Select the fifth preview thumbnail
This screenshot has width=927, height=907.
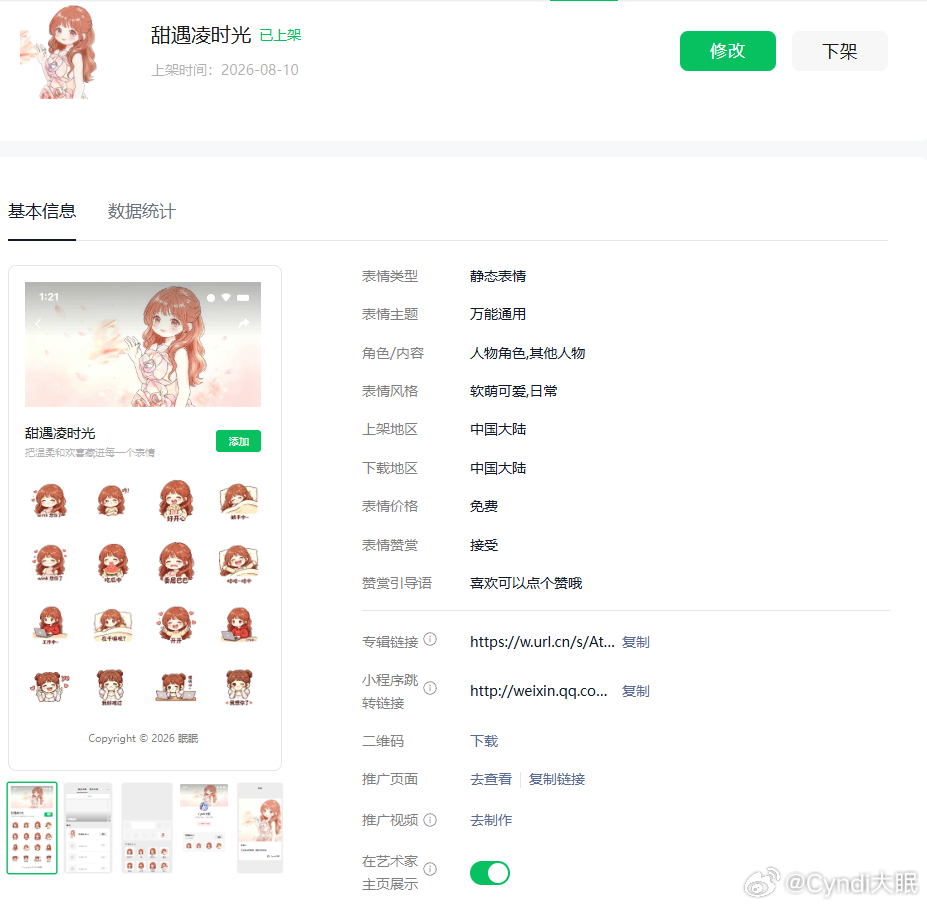point(260,828)
